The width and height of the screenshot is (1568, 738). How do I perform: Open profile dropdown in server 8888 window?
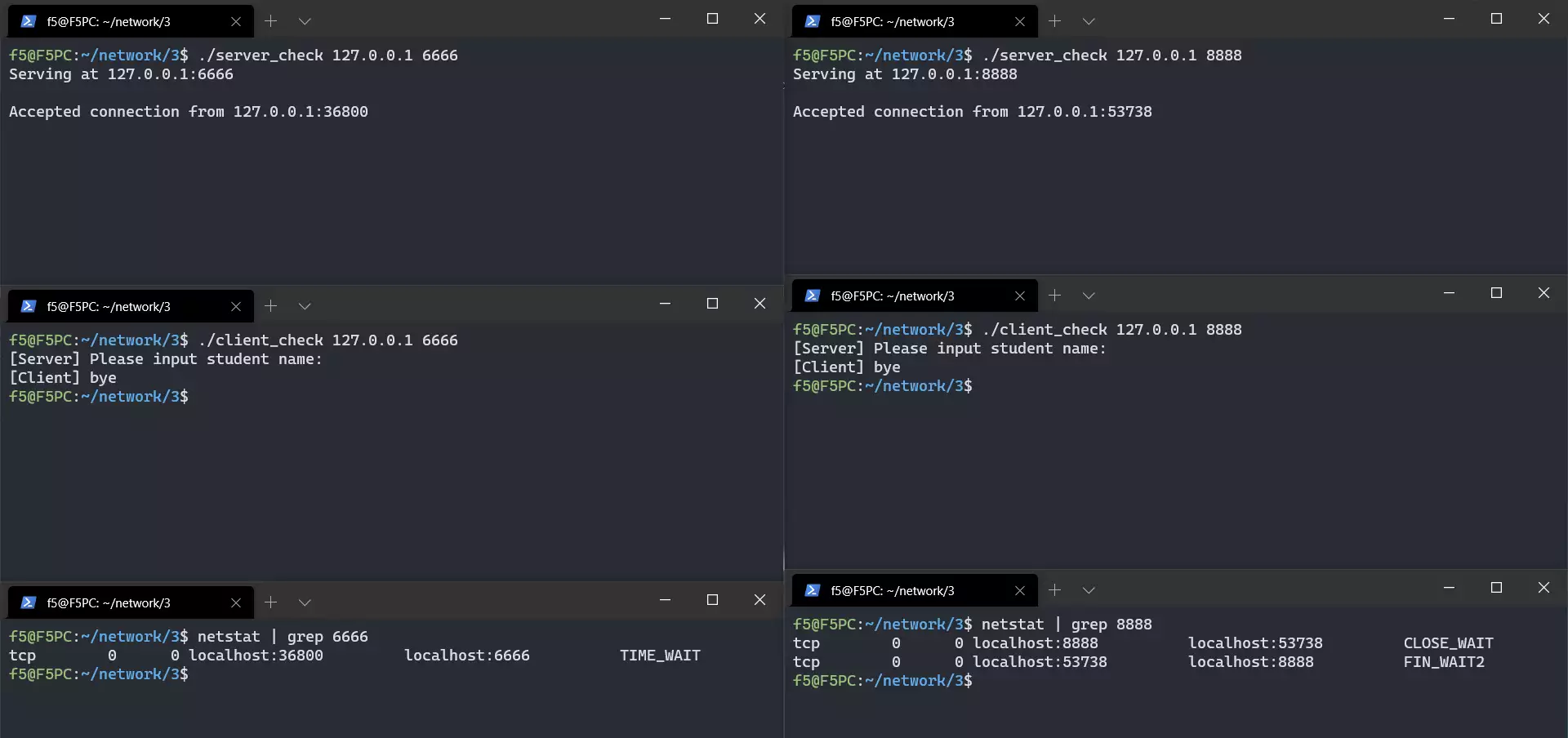click(1089, 21)
